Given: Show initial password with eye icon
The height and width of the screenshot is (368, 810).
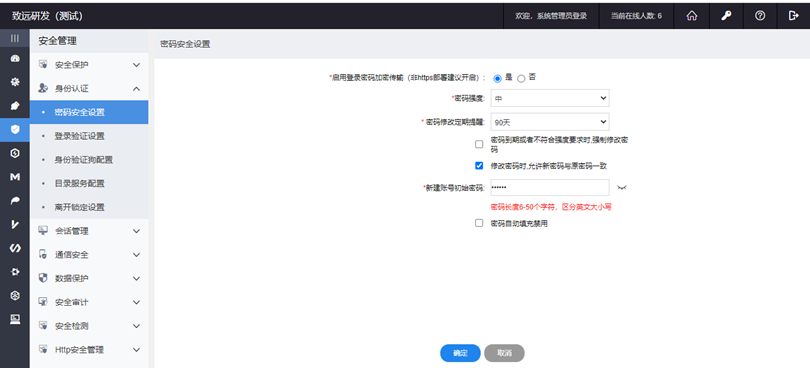Looking at the screenshot, I should coord(621,188).
